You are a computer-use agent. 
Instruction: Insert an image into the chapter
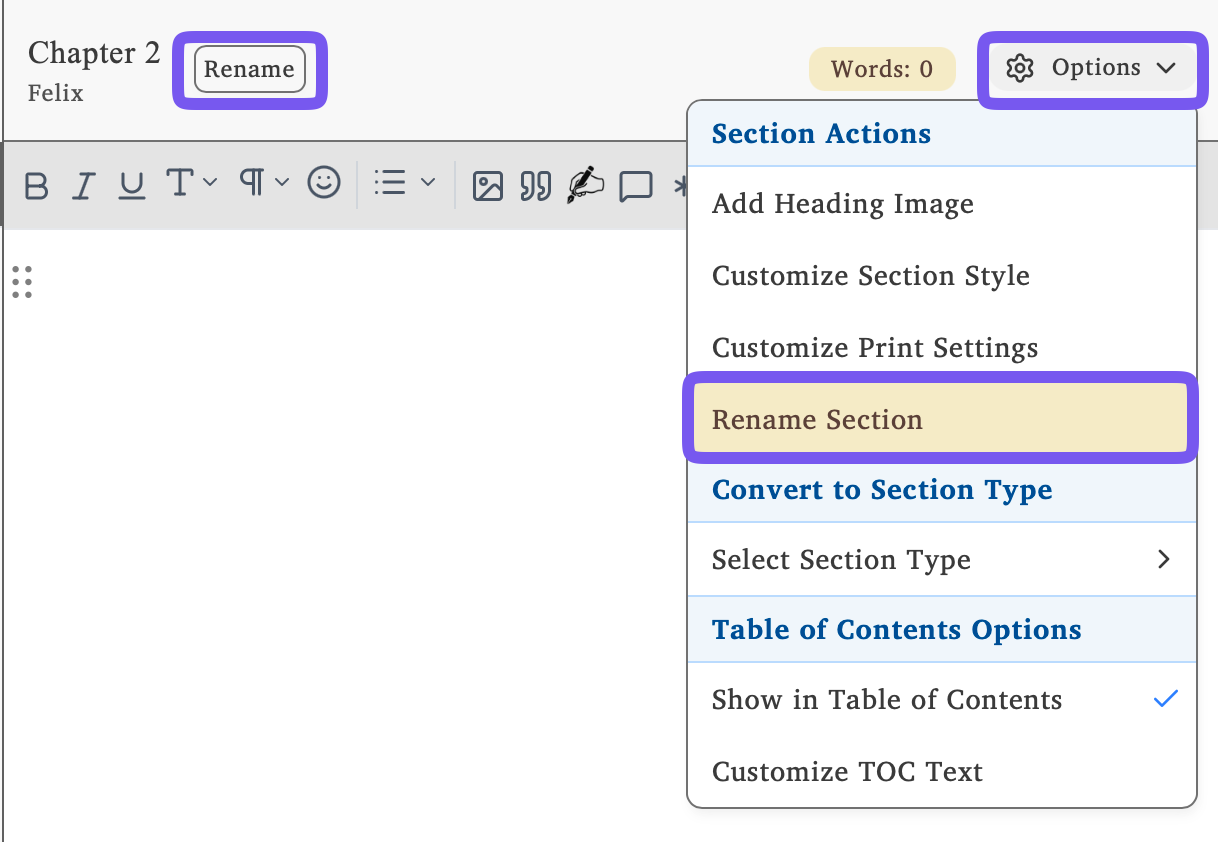pos(487,186)
